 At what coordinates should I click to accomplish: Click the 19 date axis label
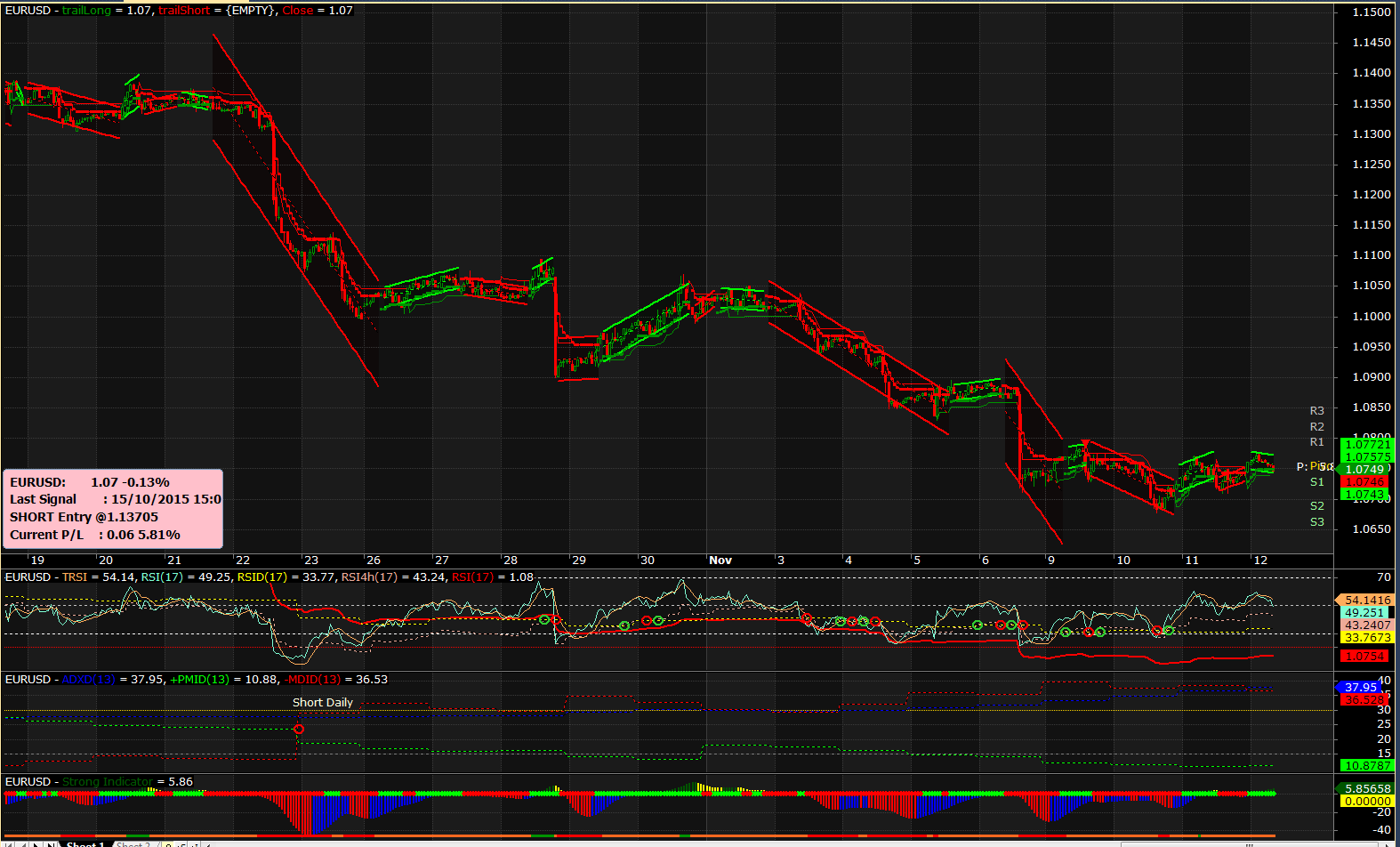pos(36,560)
